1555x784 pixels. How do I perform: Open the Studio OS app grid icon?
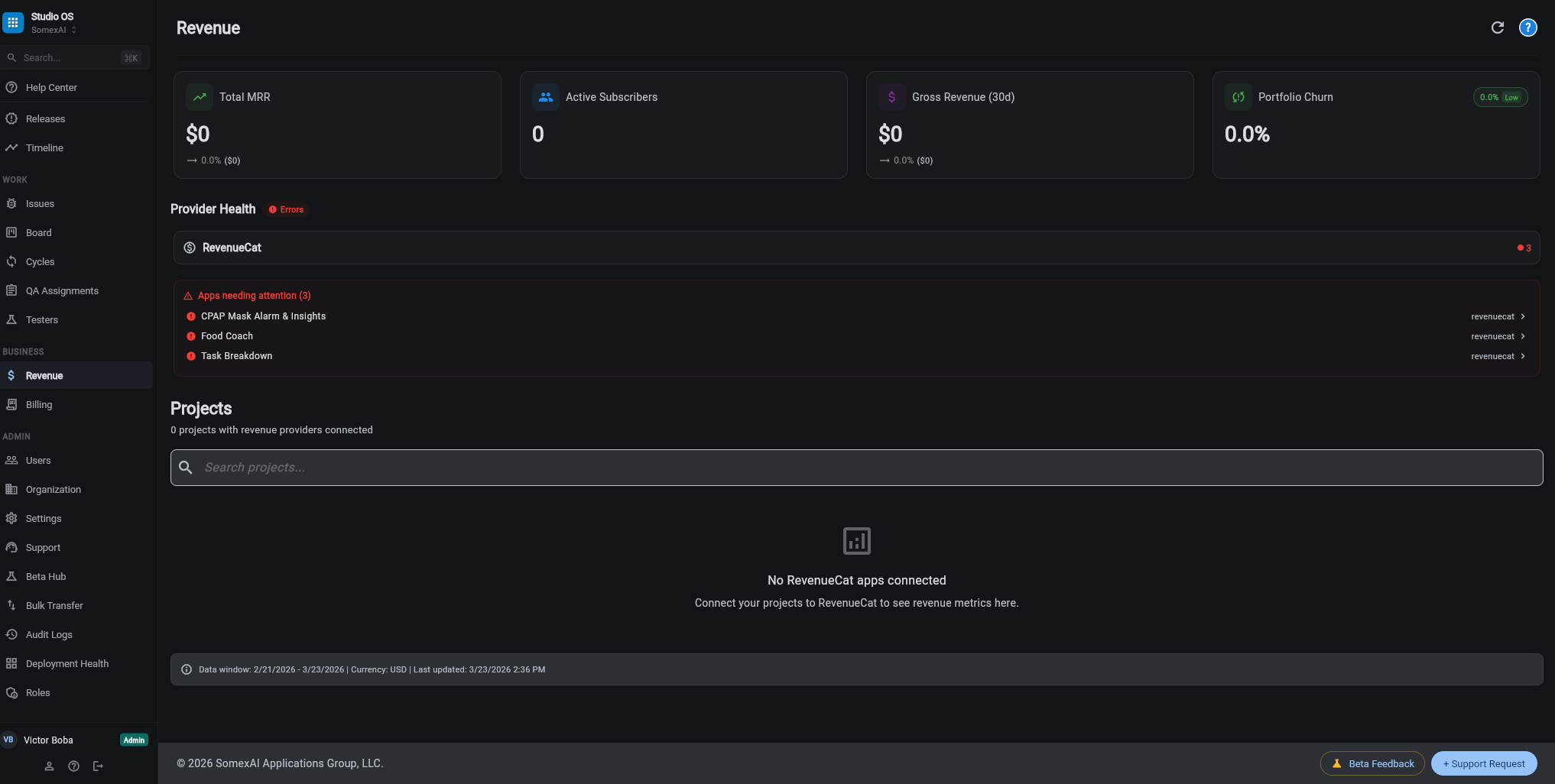pyautogui.click(x=12, y=21)
